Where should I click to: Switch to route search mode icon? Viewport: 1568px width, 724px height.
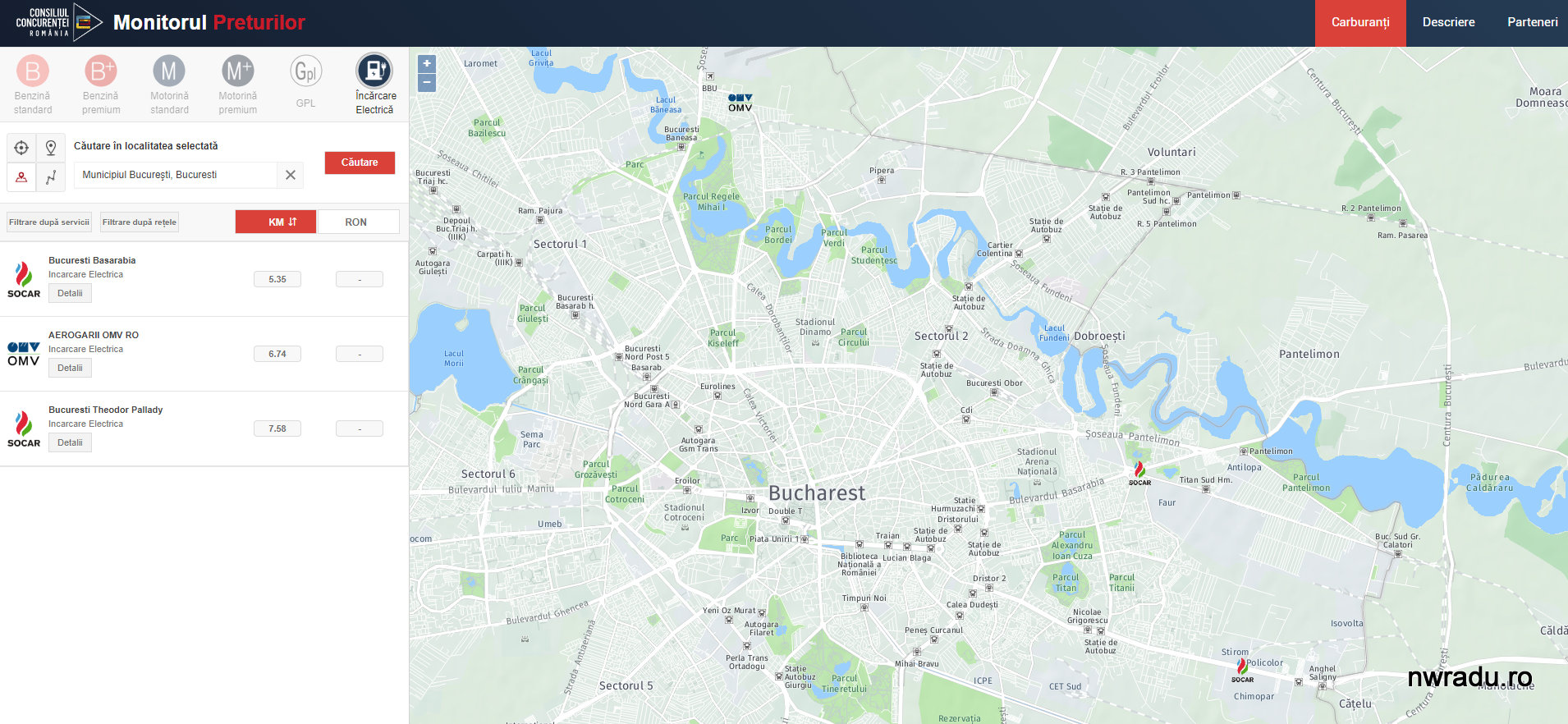(51, 176)
